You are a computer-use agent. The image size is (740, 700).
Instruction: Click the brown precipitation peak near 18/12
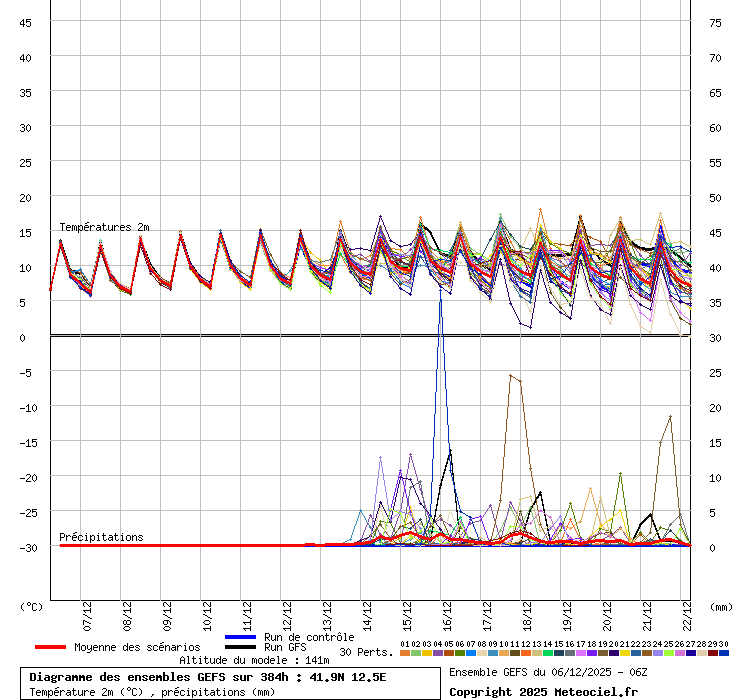pyautogui.click(x=510, y=376)
